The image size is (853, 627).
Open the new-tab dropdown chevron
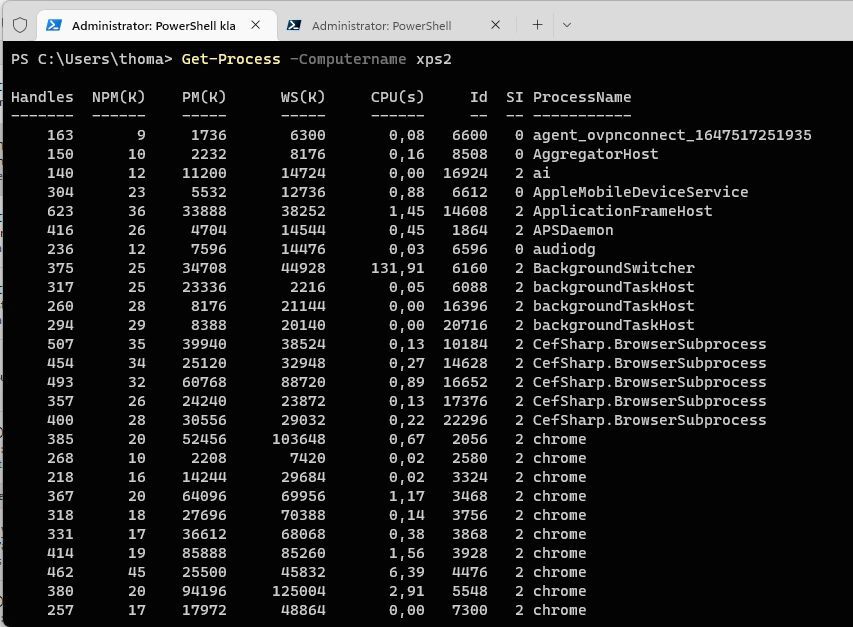click(x=566, y=24)
